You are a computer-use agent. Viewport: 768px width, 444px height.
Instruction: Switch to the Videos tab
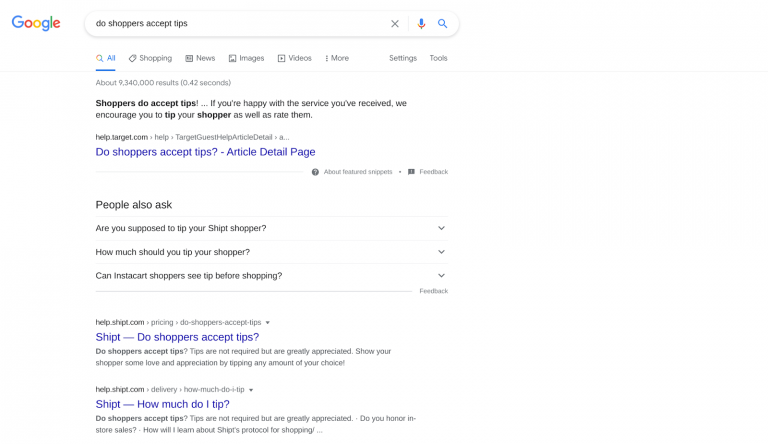[295, 58]
